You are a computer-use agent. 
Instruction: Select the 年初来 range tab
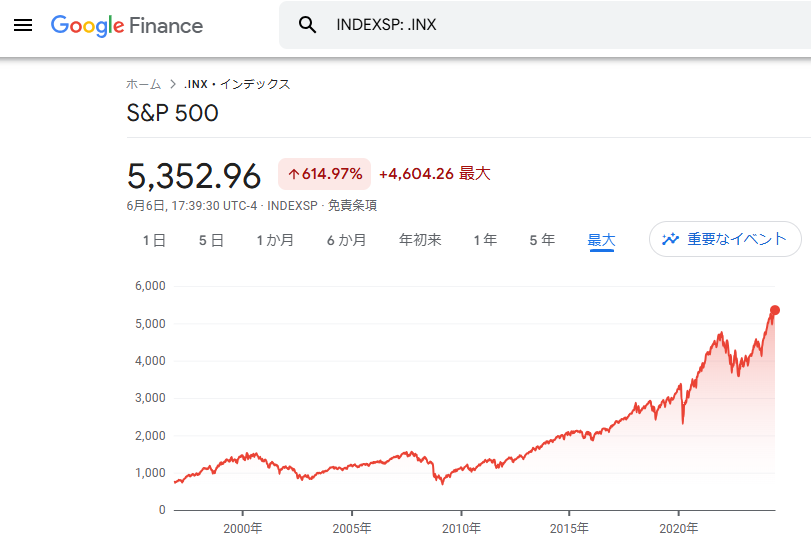pos(420,240)
